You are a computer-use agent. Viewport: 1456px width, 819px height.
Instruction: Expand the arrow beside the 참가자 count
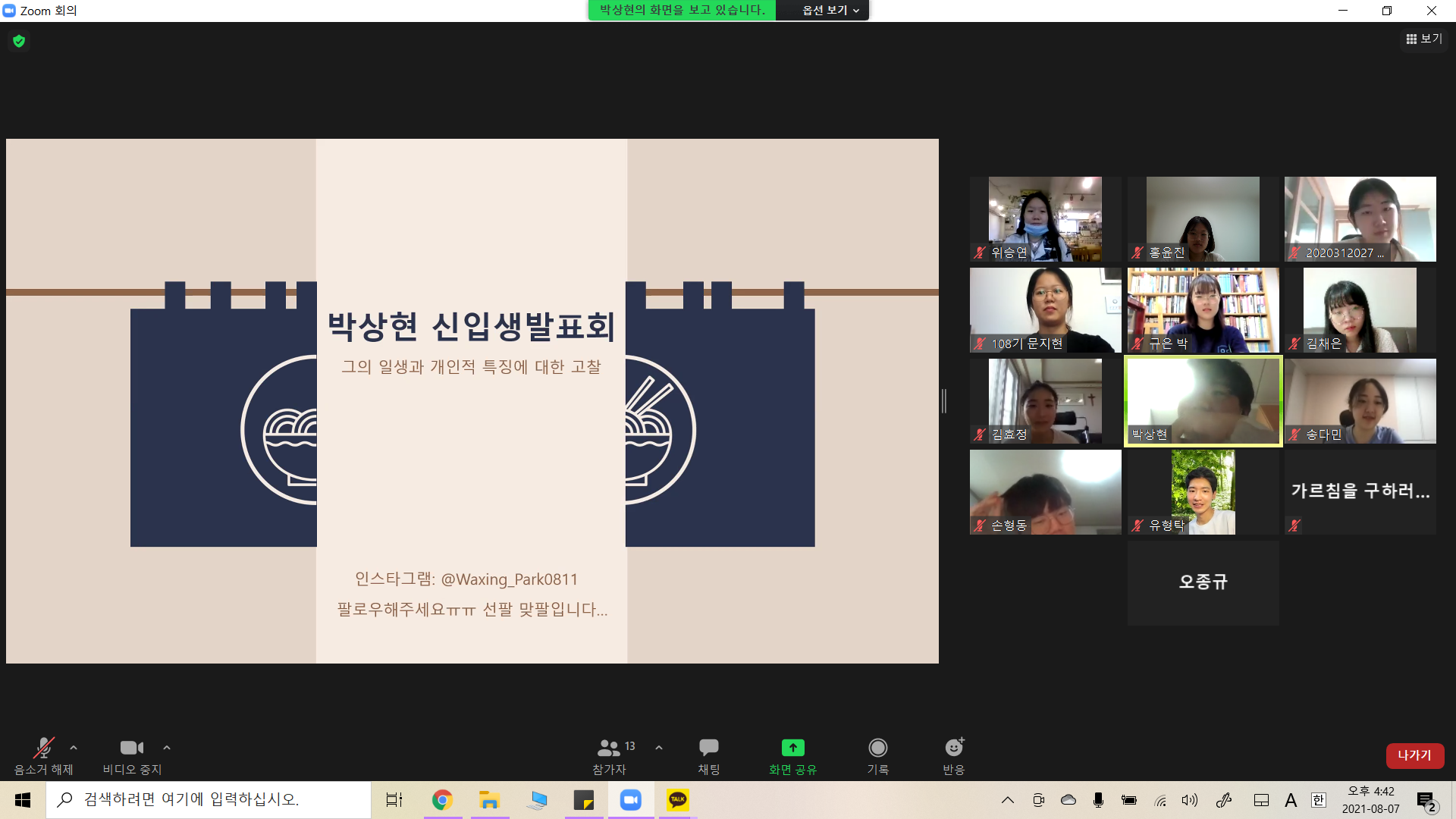[659, 748]
